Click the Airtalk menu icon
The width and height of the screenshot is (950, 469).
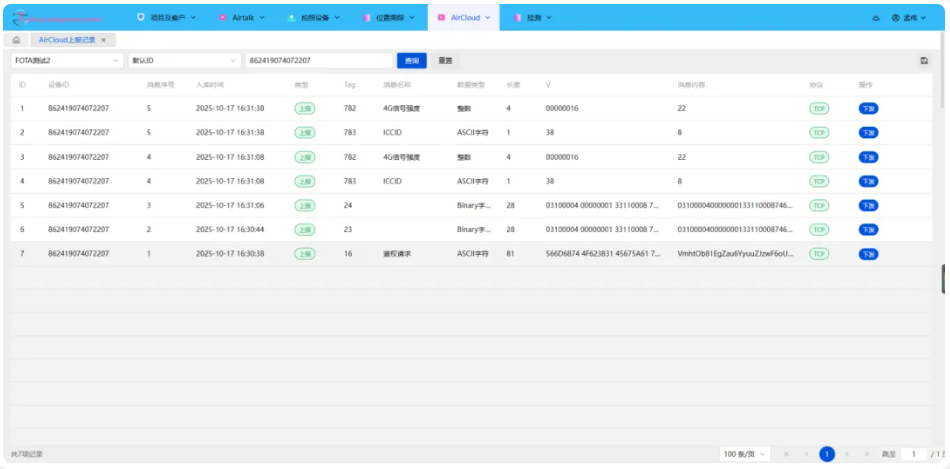point(222,18)
